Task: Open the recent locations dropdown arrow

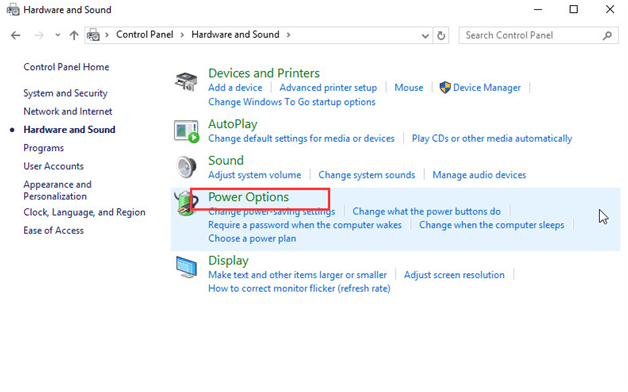Action: [58, 35]
